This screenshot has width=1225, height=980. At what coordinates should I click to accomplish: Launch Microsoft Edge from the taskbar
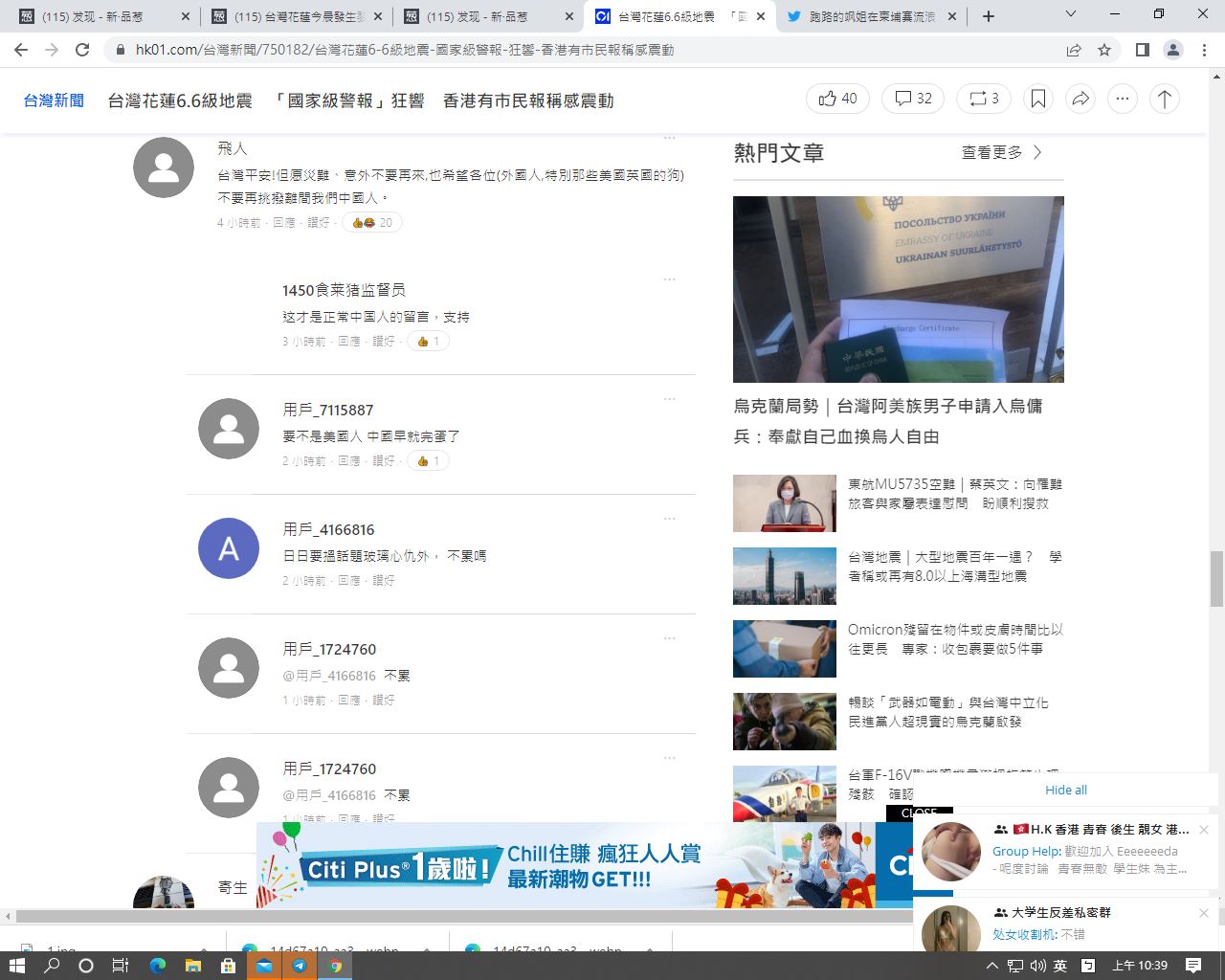click(157, 966)
